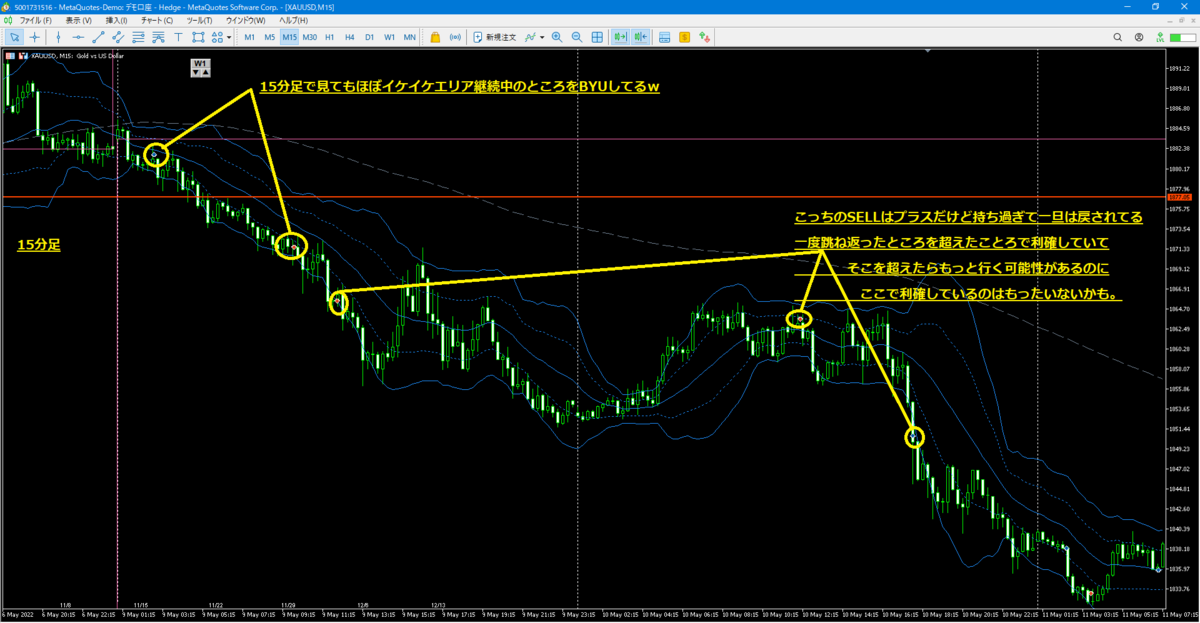Click the red-green trade arrows icon
1200x623 pixels.
pyautogui.click(x=706, y=37)
